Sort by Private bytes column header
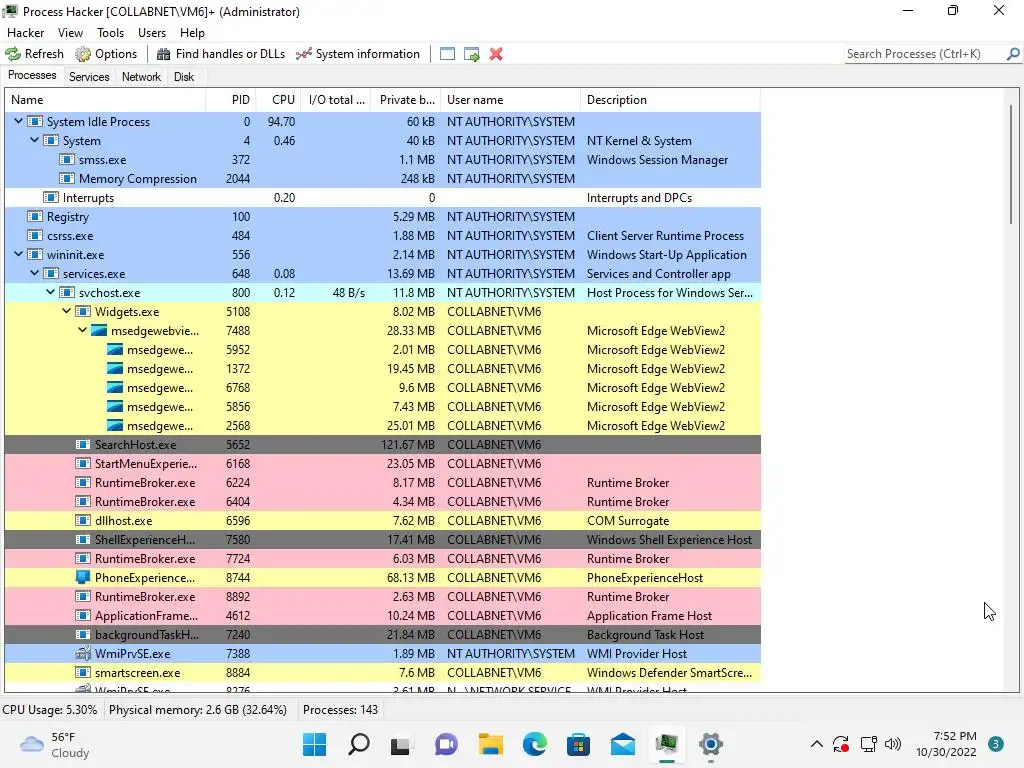This screenshot has height=768, width=1024. coord(406,100)
